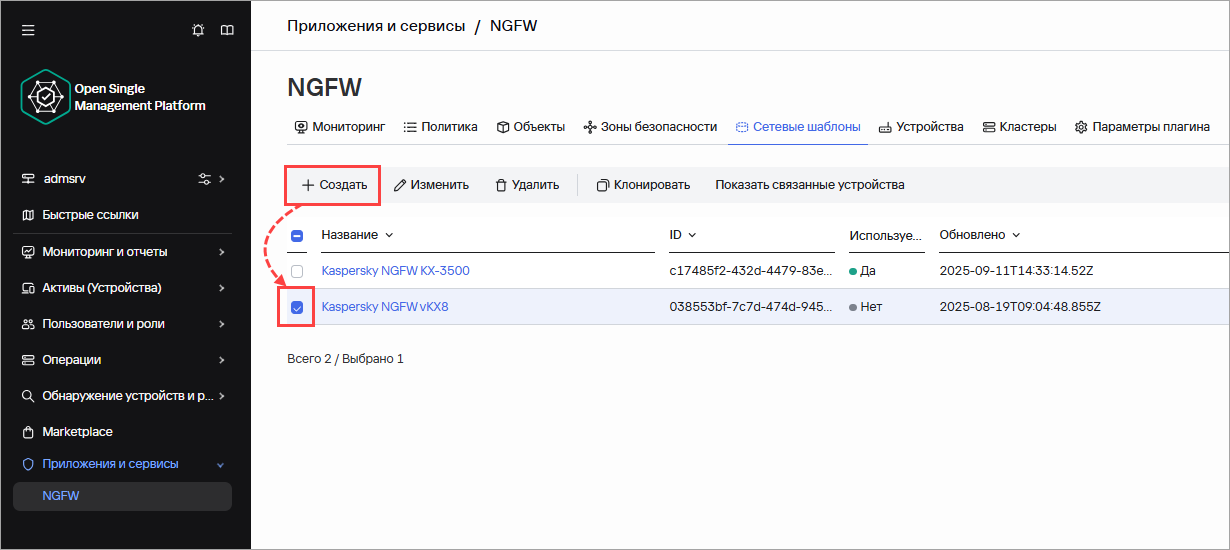The width and height of the screenshot is (1230, 550).
Task: Select NGFW item in the sidebar
Action: pyautogui.click(x=122, y=496)
